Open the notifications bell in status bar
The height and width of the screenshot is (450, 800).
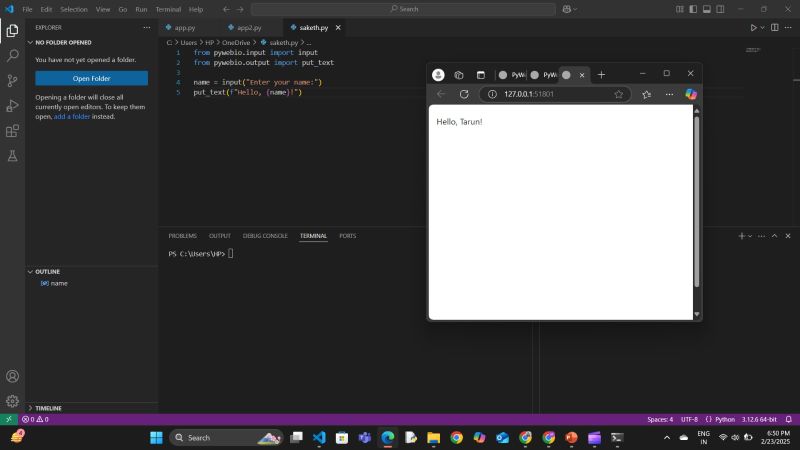[788, 419]
